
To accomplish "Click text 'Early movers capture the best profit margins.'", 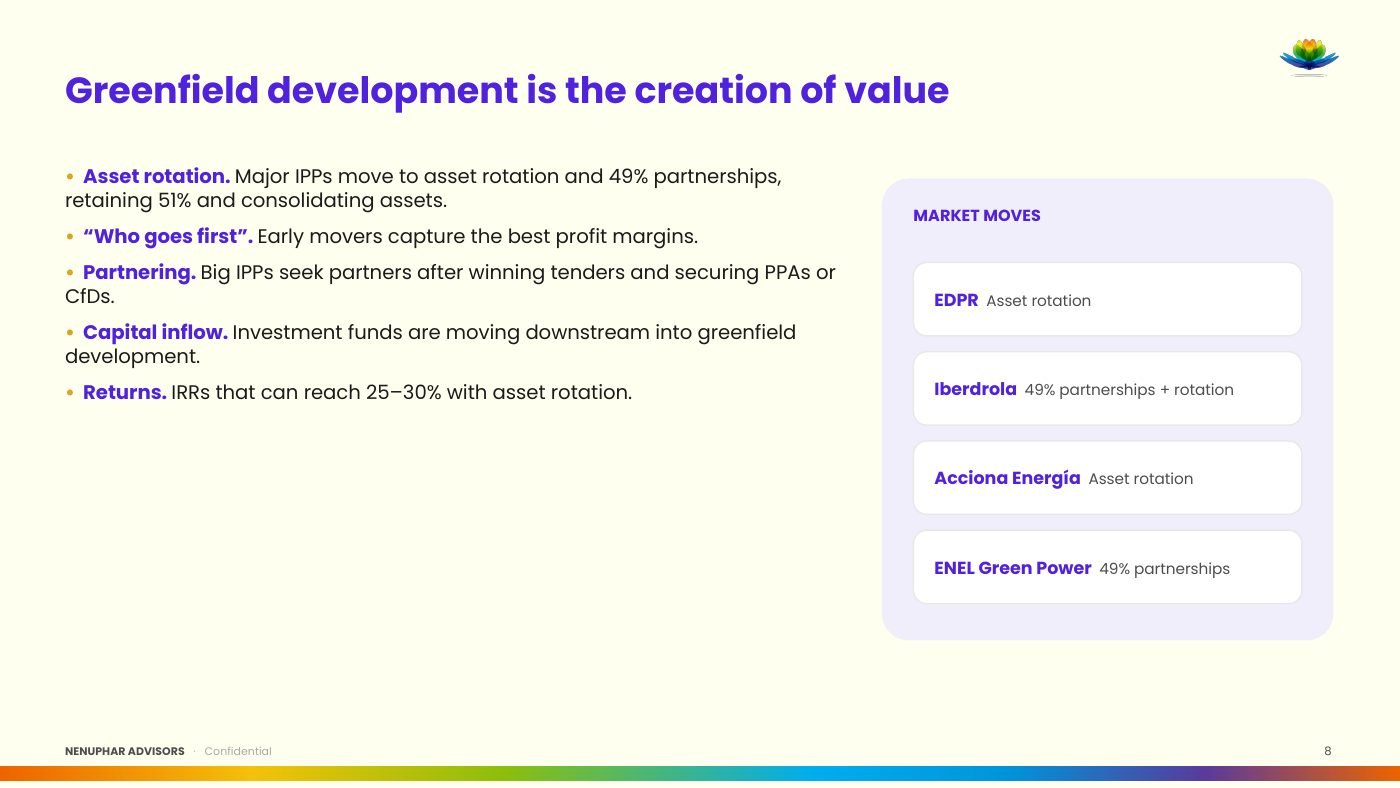I will point(478,237).
